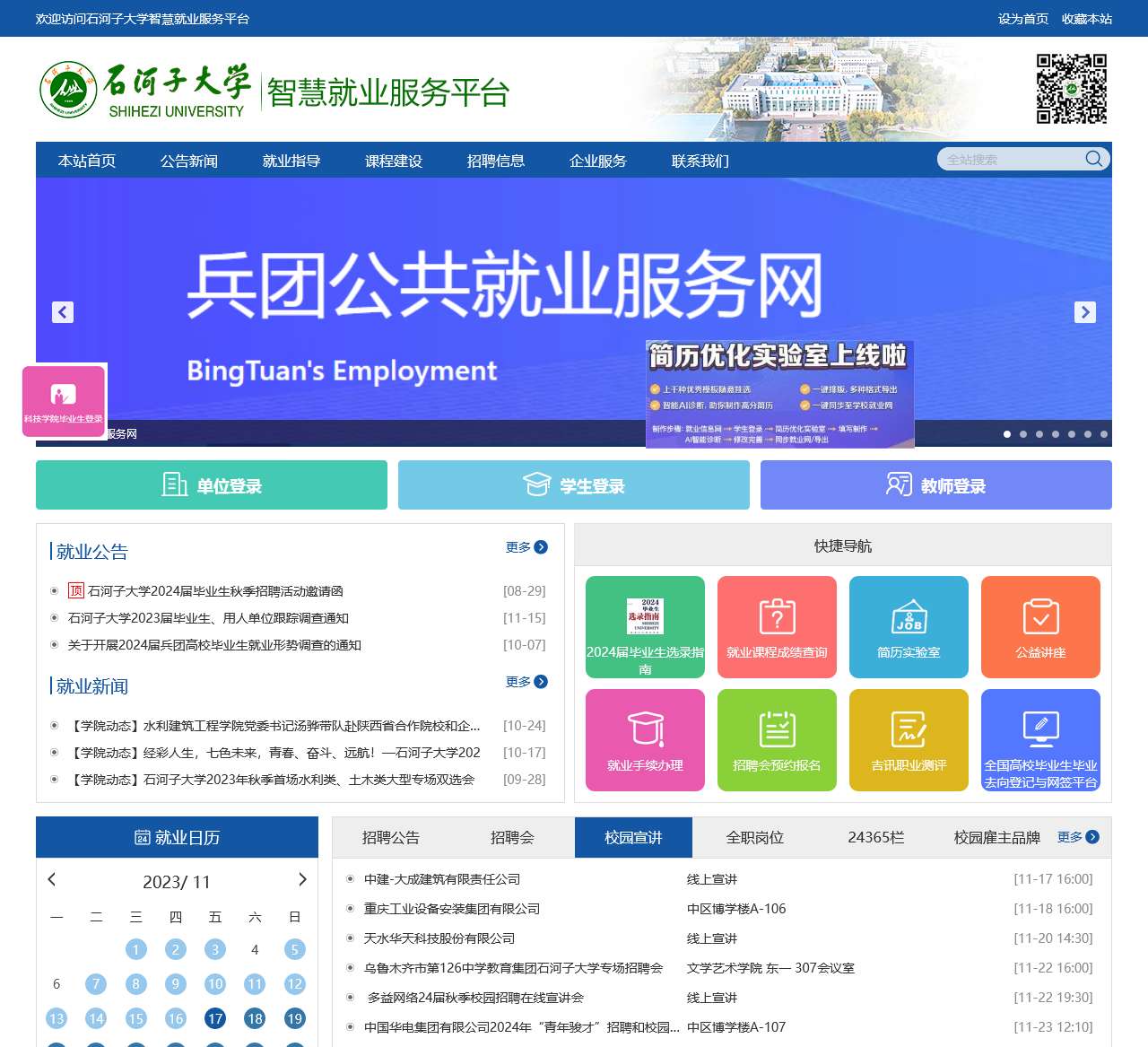1148x1047 pixels.
Task: Click the 科技学院毕业生登录 floating icon
Action: (63, 401)
